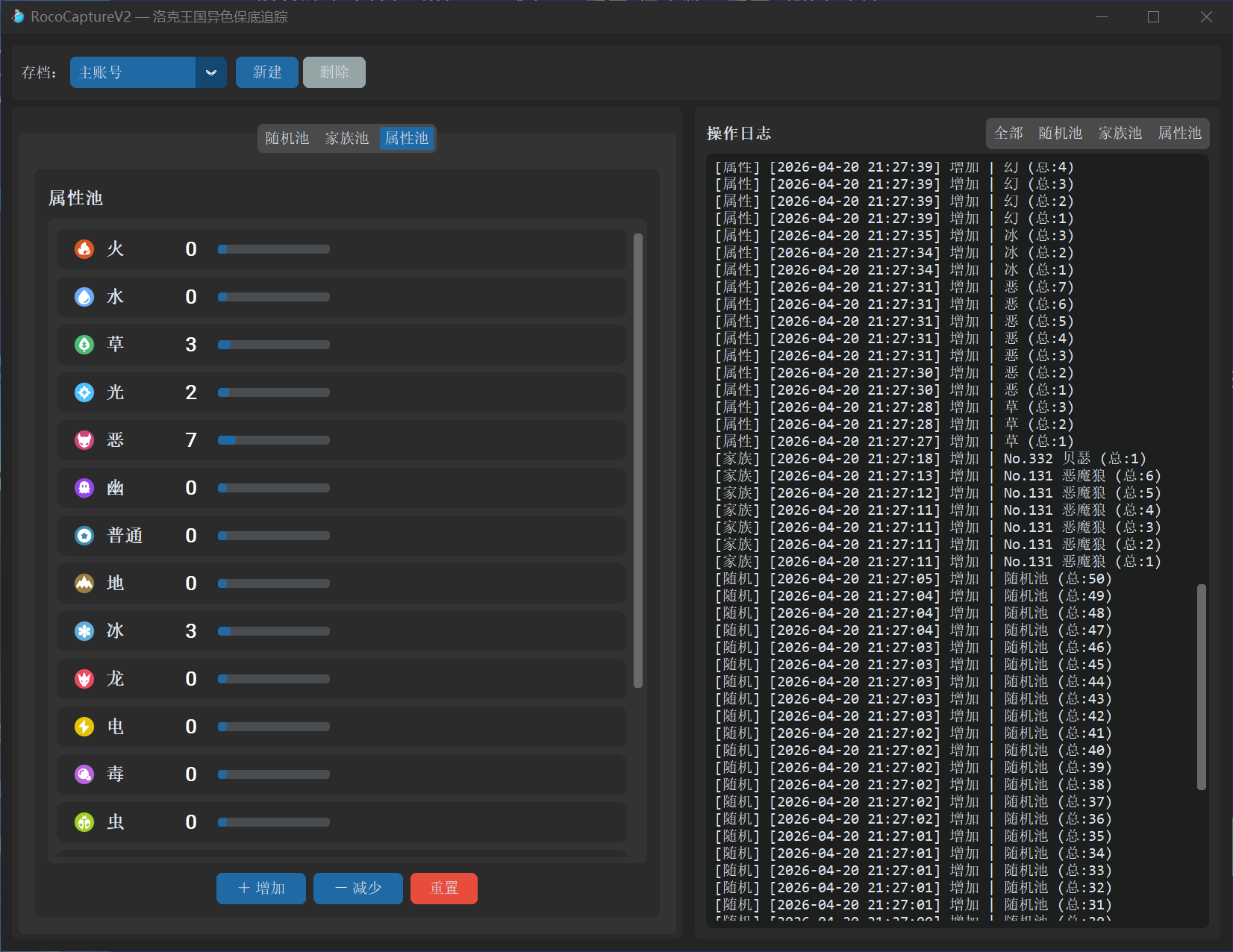Open the 主账号 save profile dropdown
The width and height of the screenshot is (1233, 952).
(x=133, y=72)
